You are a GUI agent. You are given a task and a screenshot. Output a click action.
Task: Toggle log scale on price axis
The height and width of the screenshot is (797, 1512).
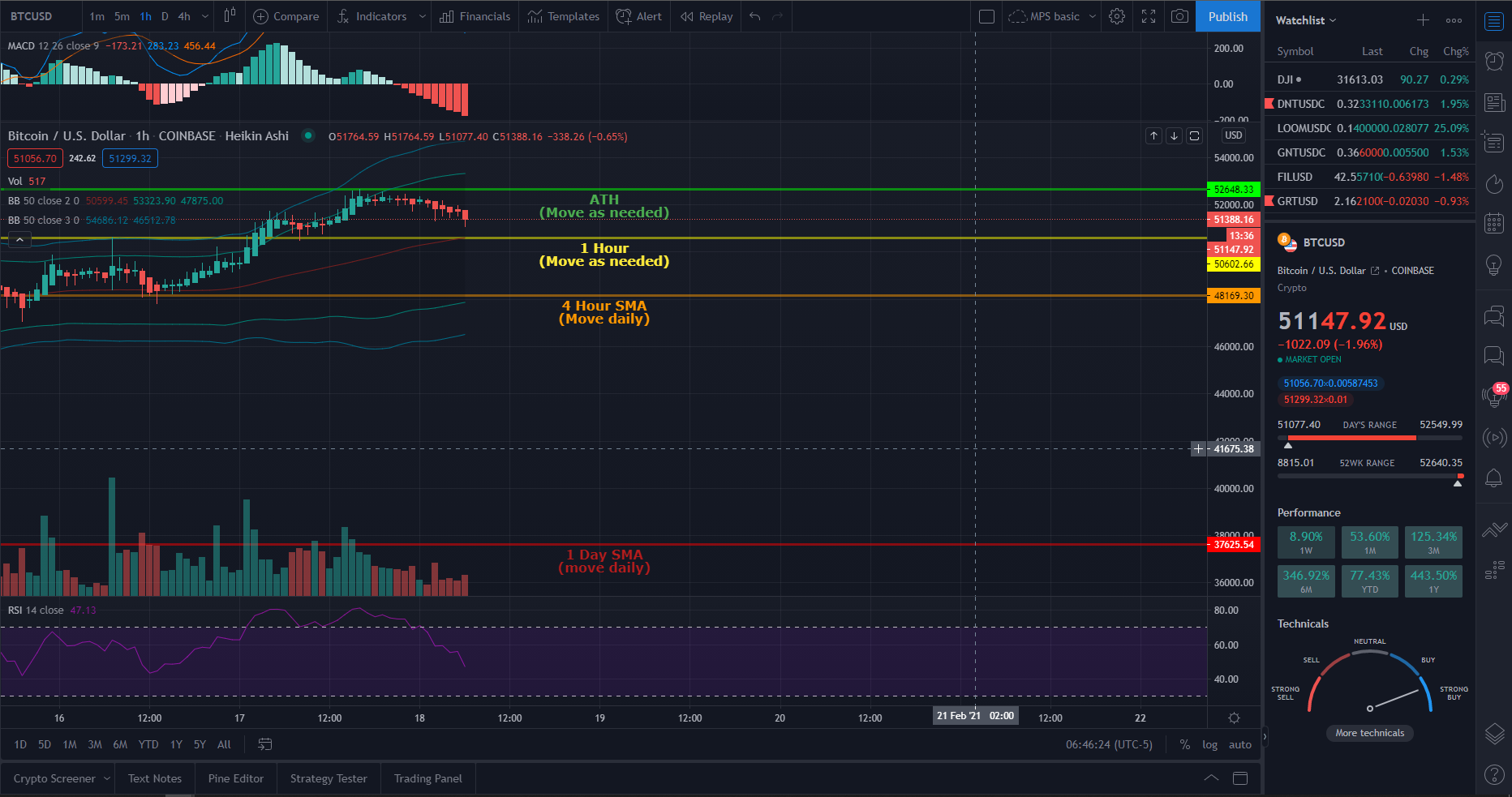click(1209, 744)
